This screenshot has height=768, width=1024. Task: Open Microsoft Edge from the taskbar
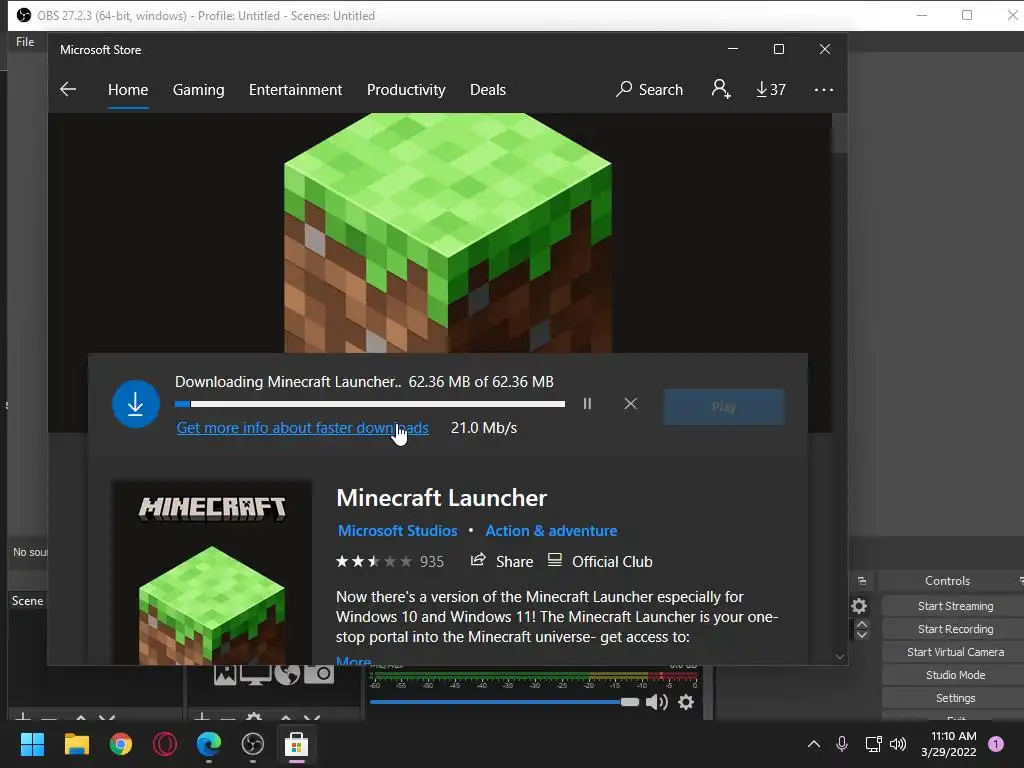point(209,744)
